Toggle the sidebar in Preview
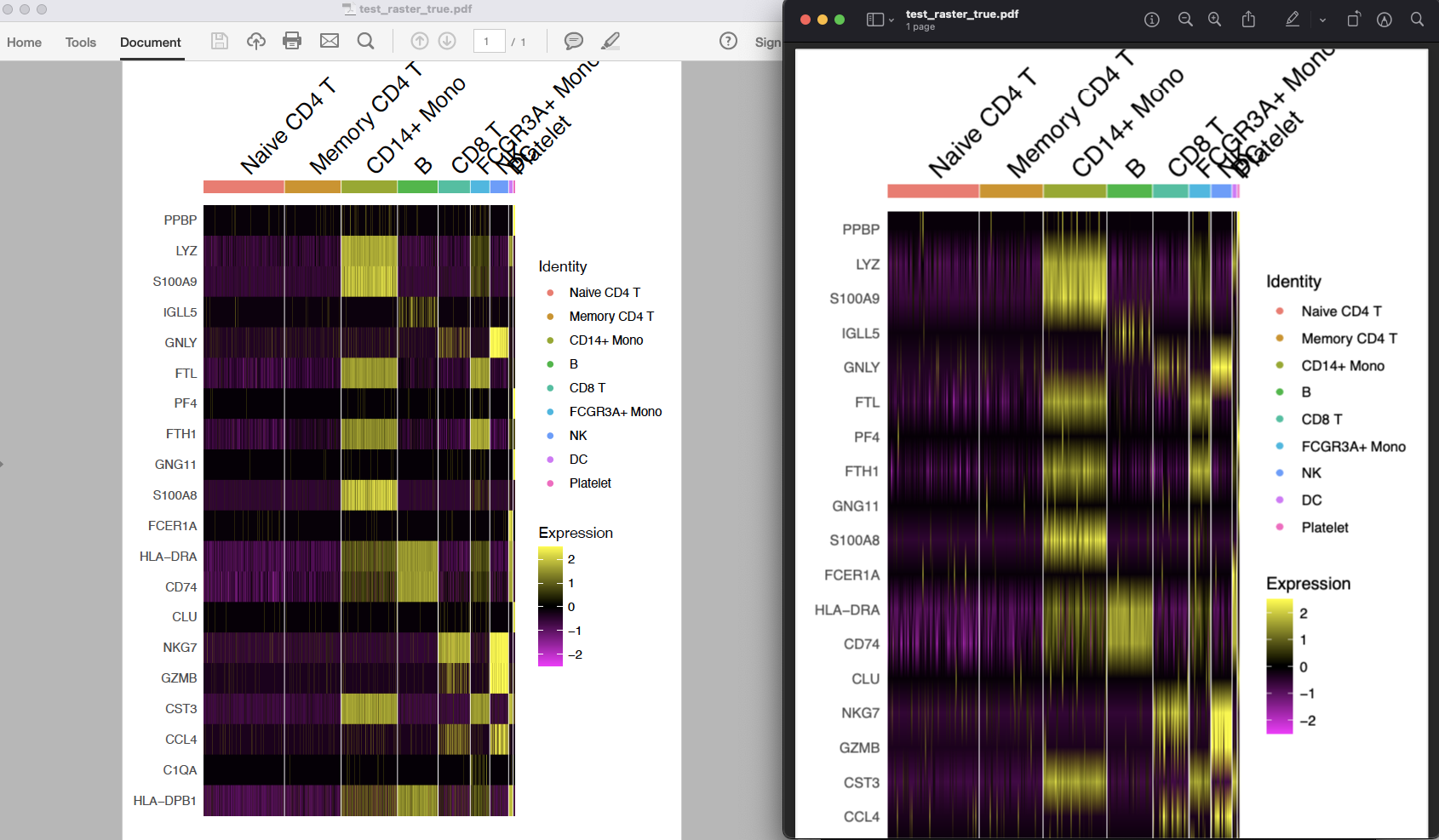 [x=874, y=19]
